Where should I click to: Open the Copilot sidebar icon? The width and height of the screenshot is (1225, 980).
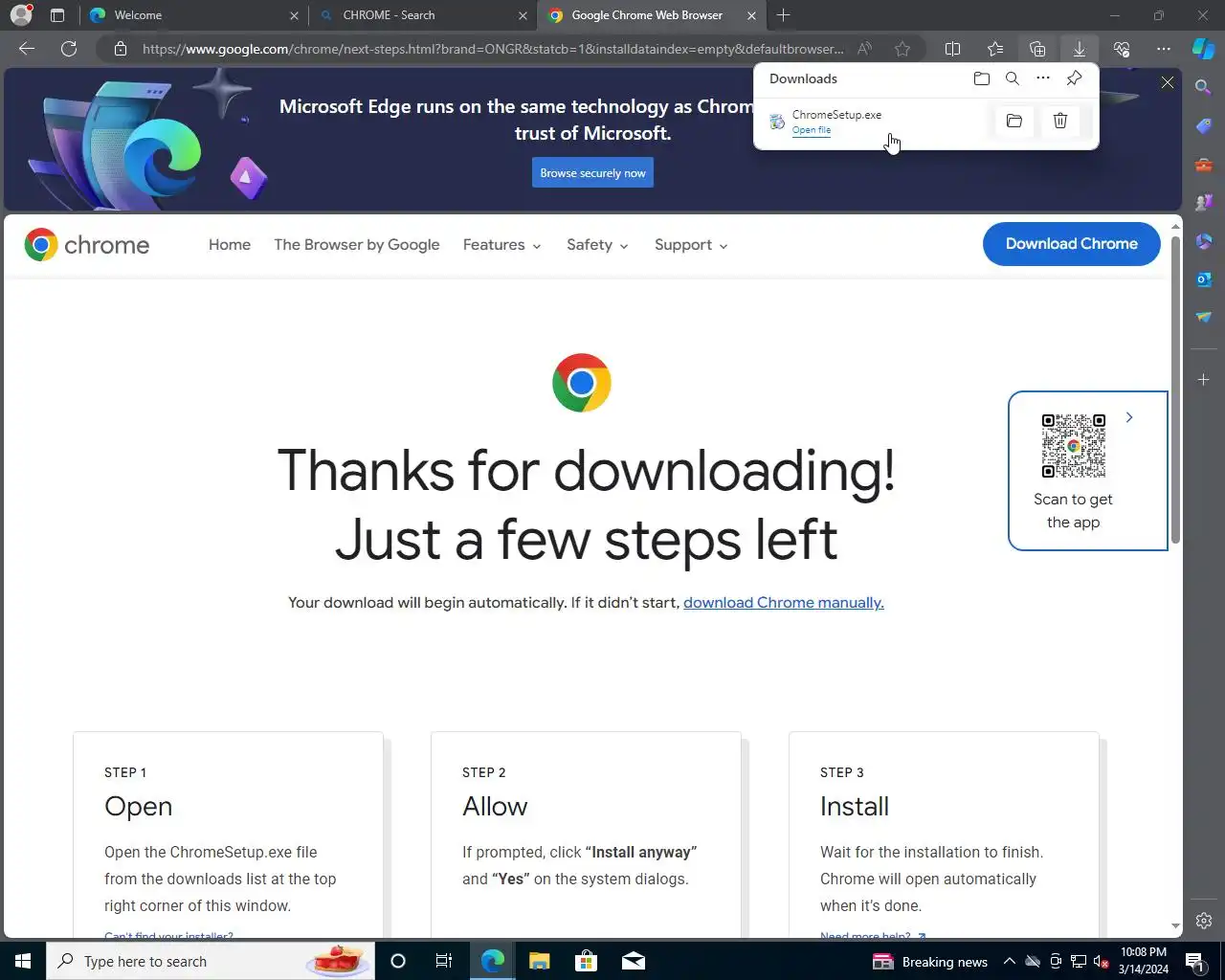1204,49
